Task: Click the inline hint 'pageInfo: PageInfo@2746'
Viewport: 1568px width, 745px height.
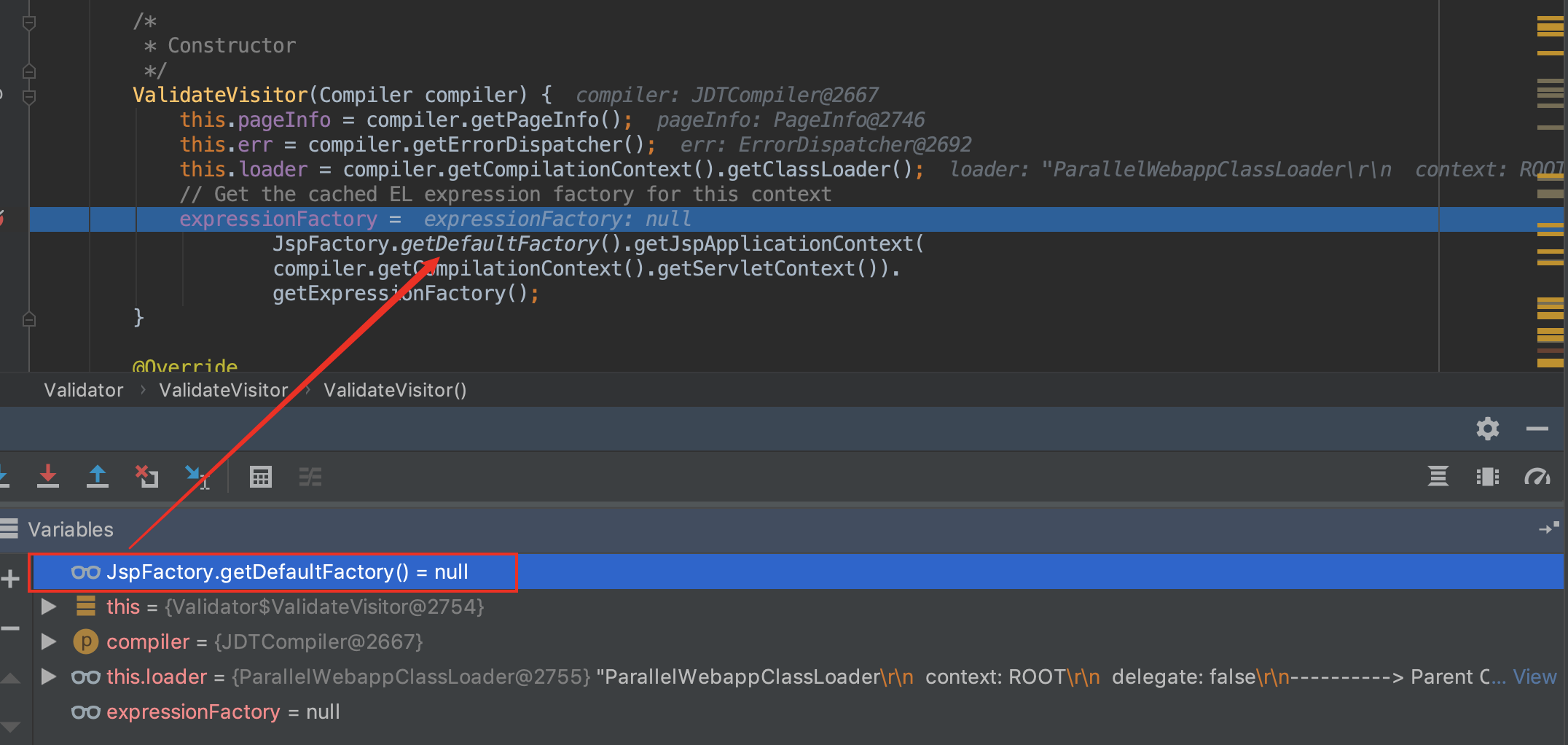Action: click(791, 120)
